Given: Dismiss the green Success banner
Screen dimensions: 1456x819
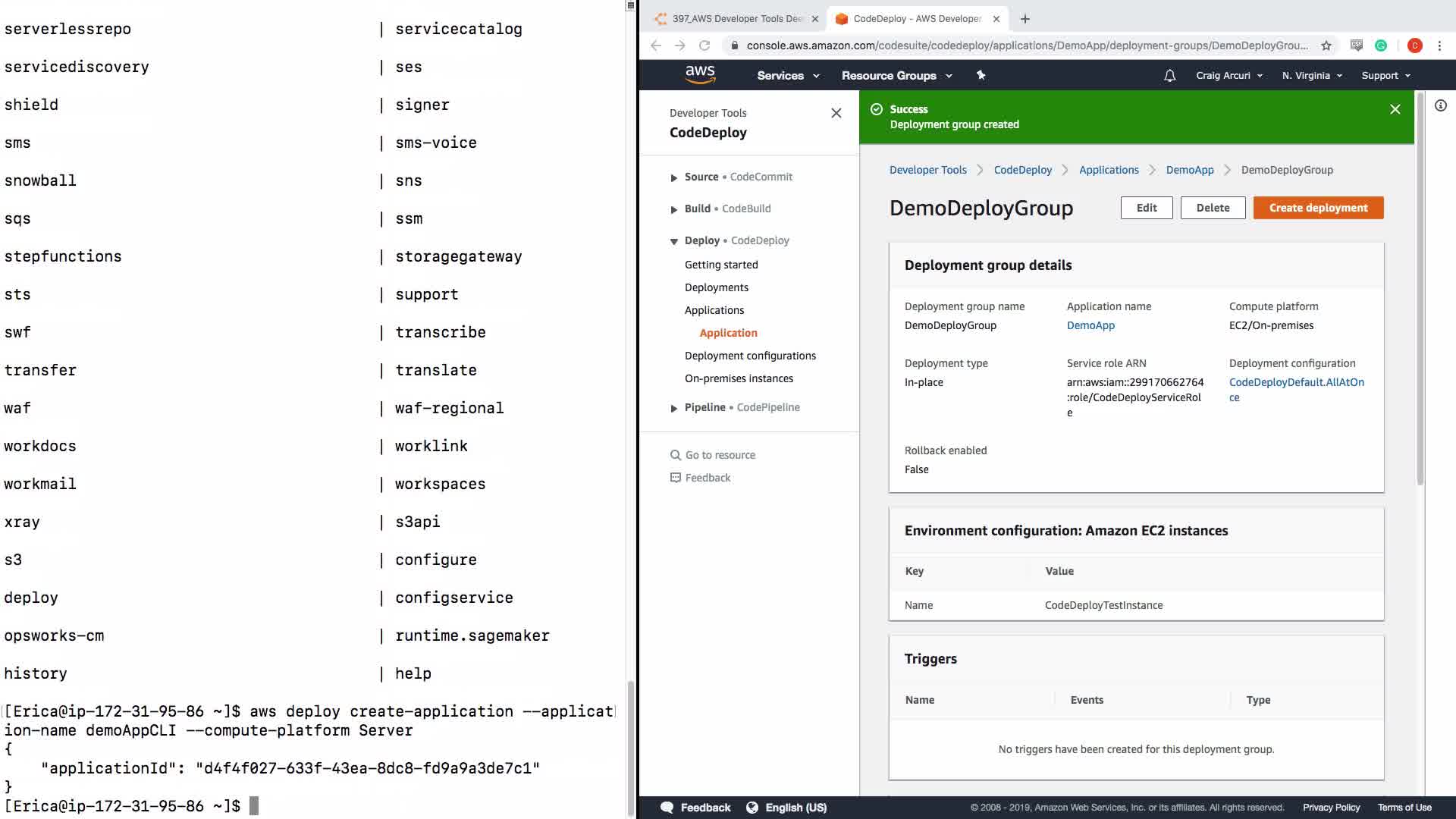Looking at the screenshot, I should pyautogui.click(x=1395, y=109).
